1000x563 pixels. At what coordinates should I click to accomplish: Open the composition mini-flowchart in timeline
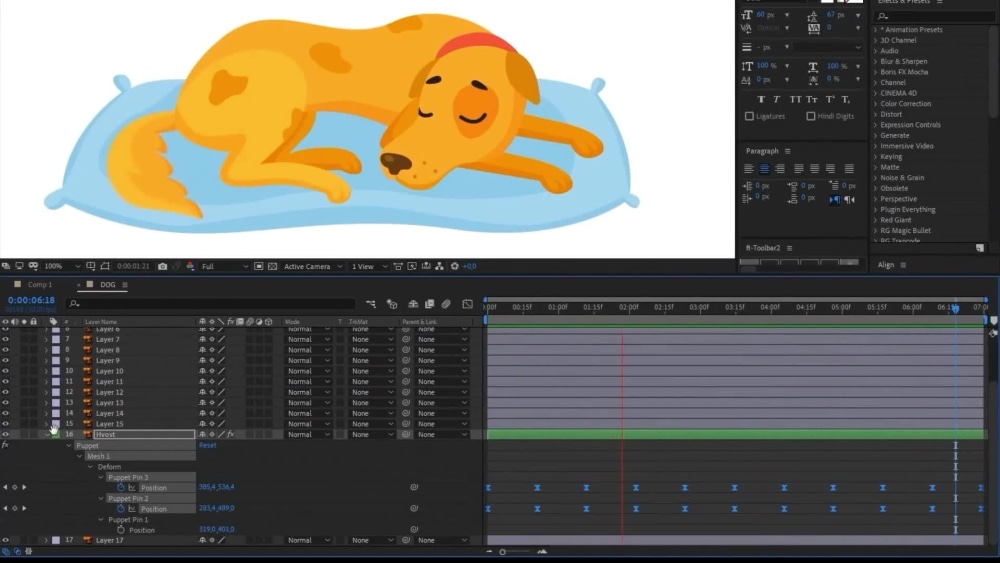coord(371,304)
